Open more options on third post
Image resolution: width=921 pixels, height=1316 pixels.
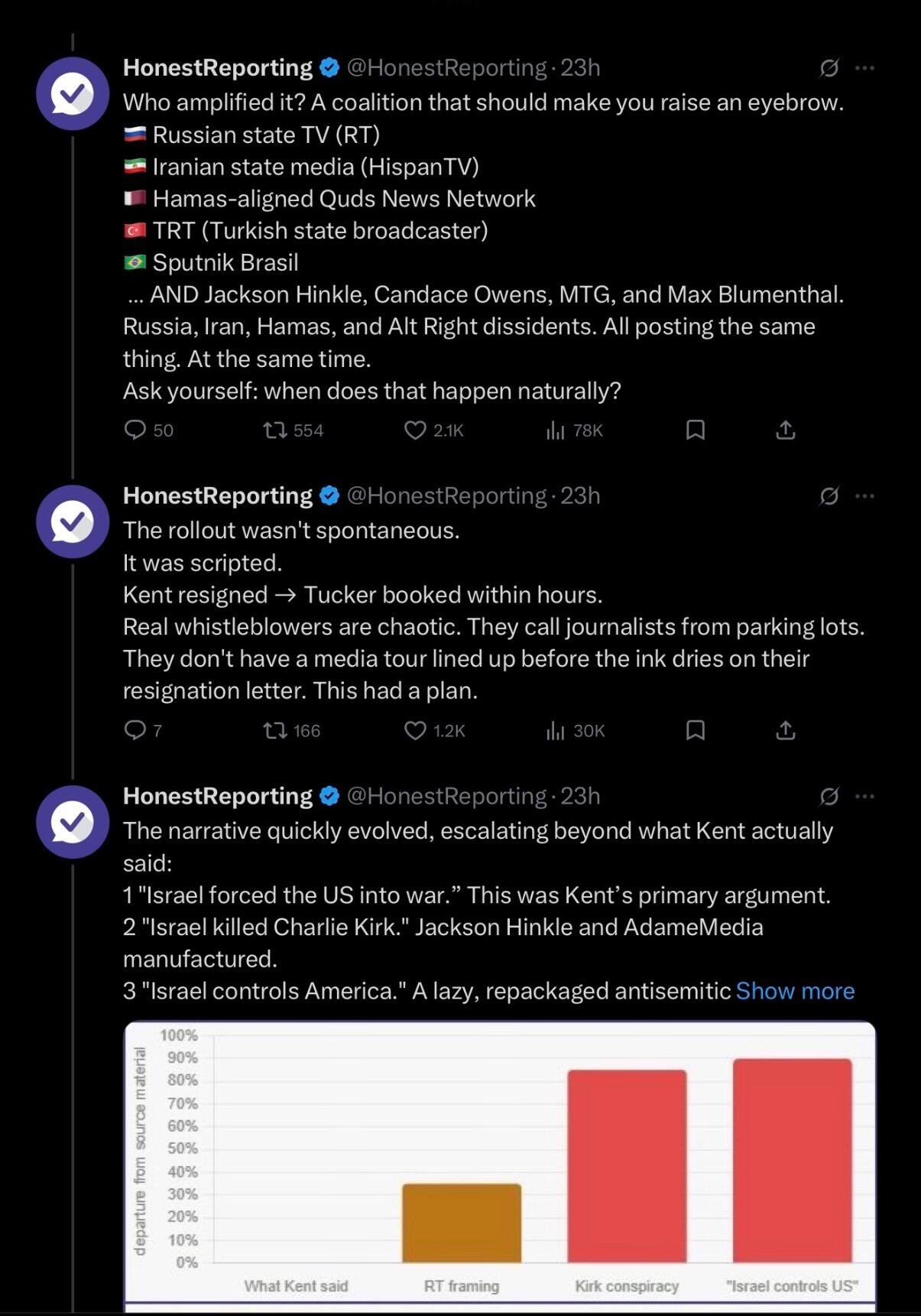864,797
